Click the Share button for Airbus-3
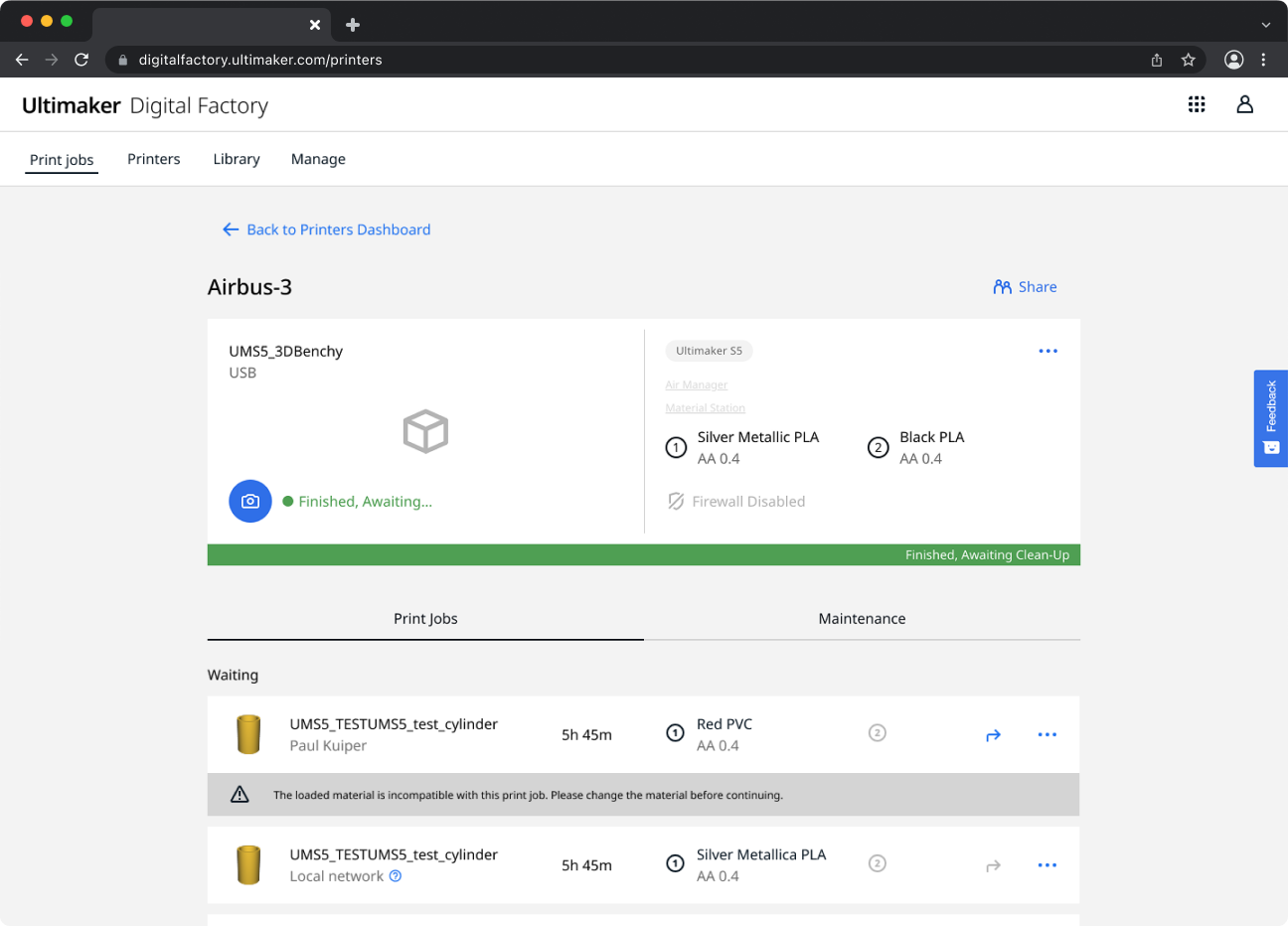 [x=1025, y=287]
